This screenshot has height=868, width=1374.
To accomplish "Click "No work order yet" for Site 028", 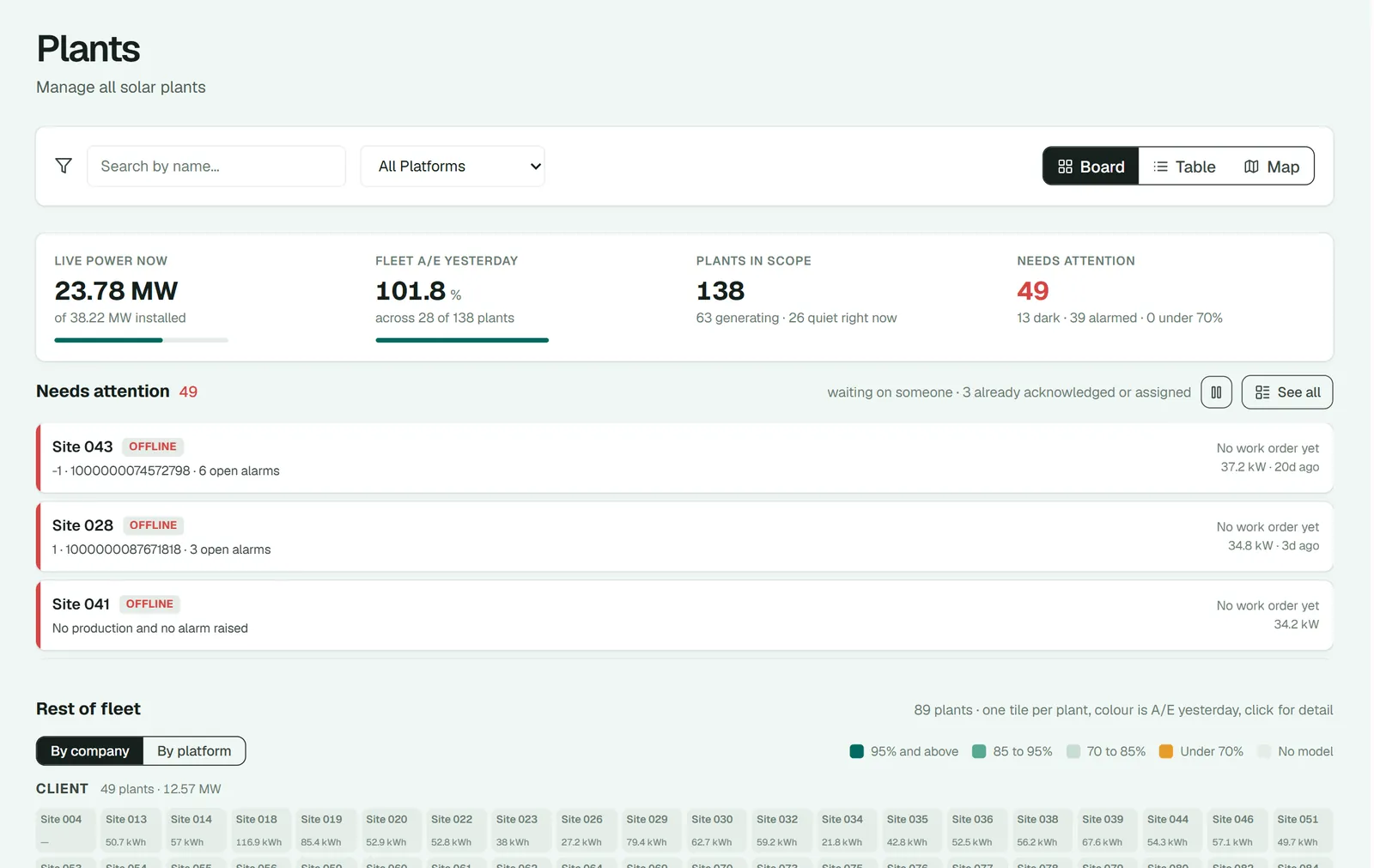I will coord(1268,527).
